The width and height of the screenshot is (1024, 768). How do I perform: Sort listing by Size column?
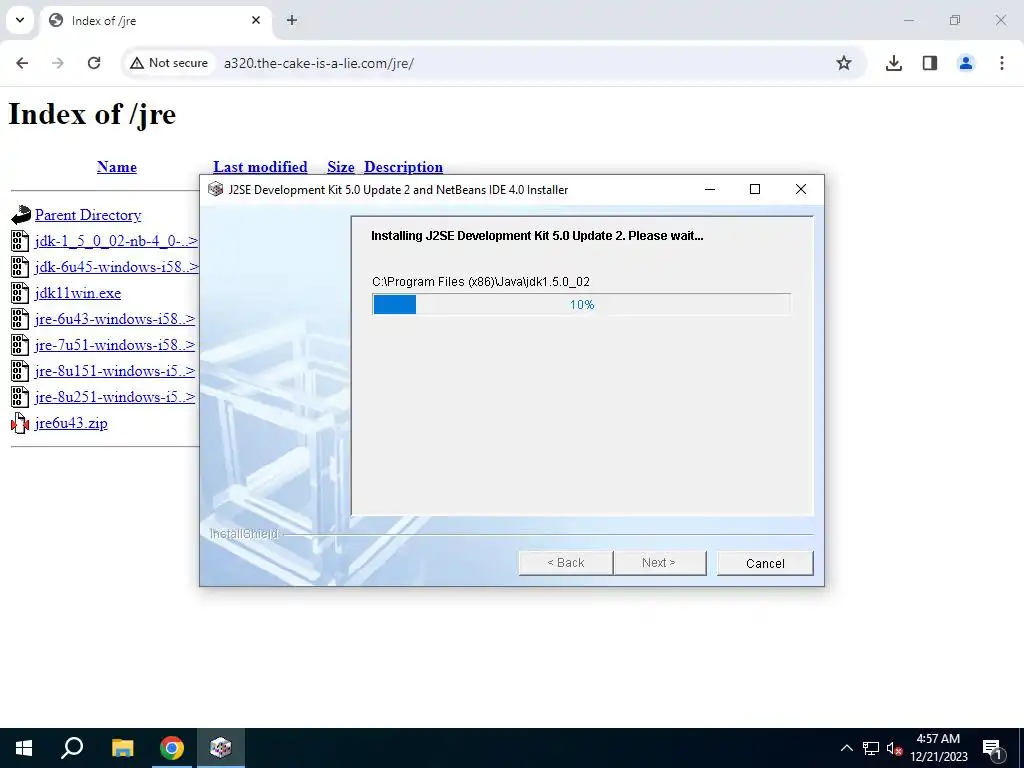click(x=341, y=167)
